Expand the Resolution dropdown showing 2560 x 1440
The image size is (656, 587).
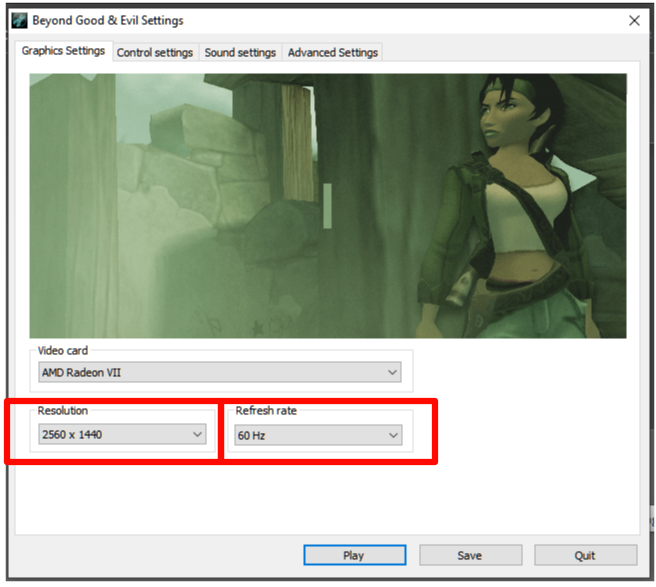pyautogui.click(x=122, y=434)
